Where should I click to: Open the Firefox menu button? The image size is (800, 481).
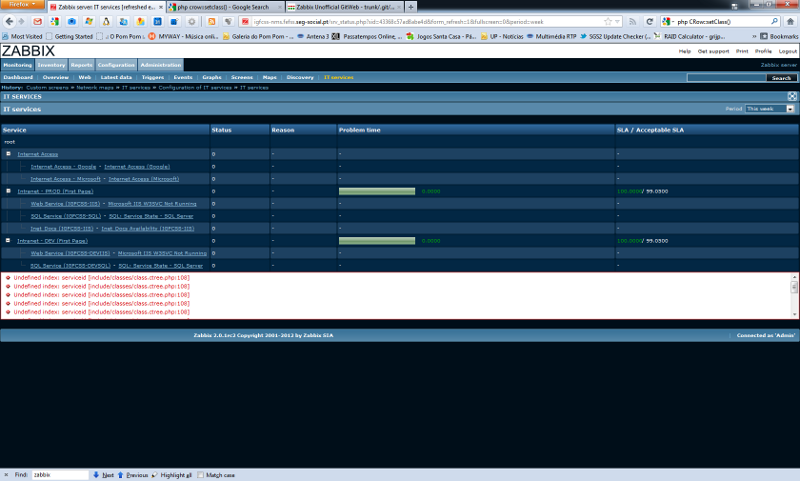22,4
